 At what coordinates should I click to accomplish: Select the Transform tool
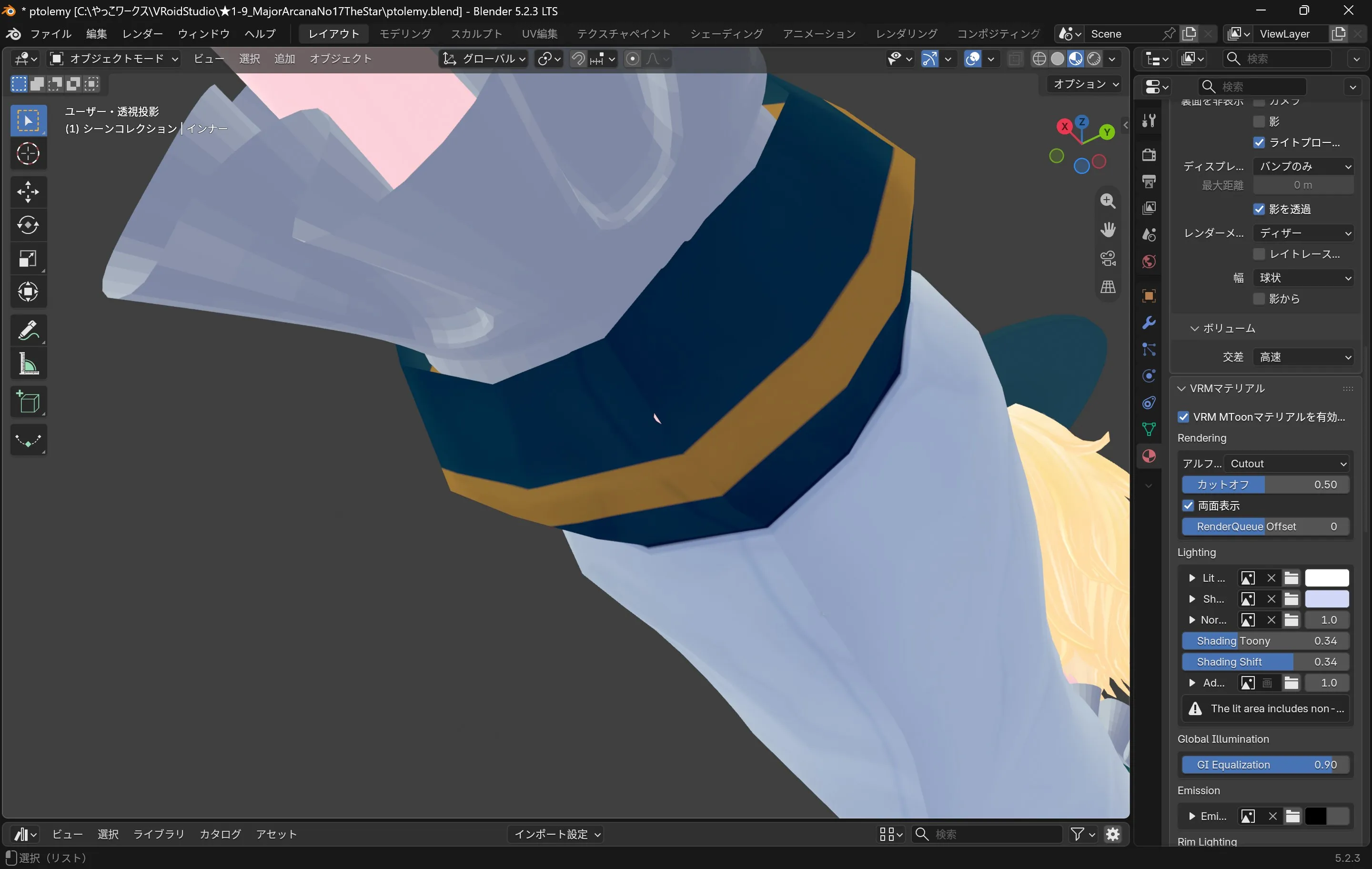[x=28, y=292]
